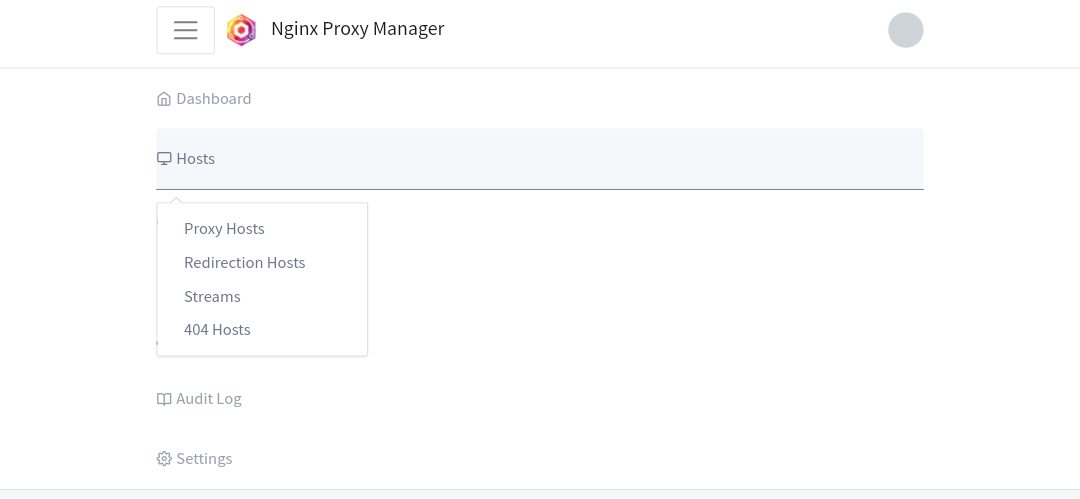
Task: Select the 404 Hosts menu entry
Action: [x=217, y=330]
